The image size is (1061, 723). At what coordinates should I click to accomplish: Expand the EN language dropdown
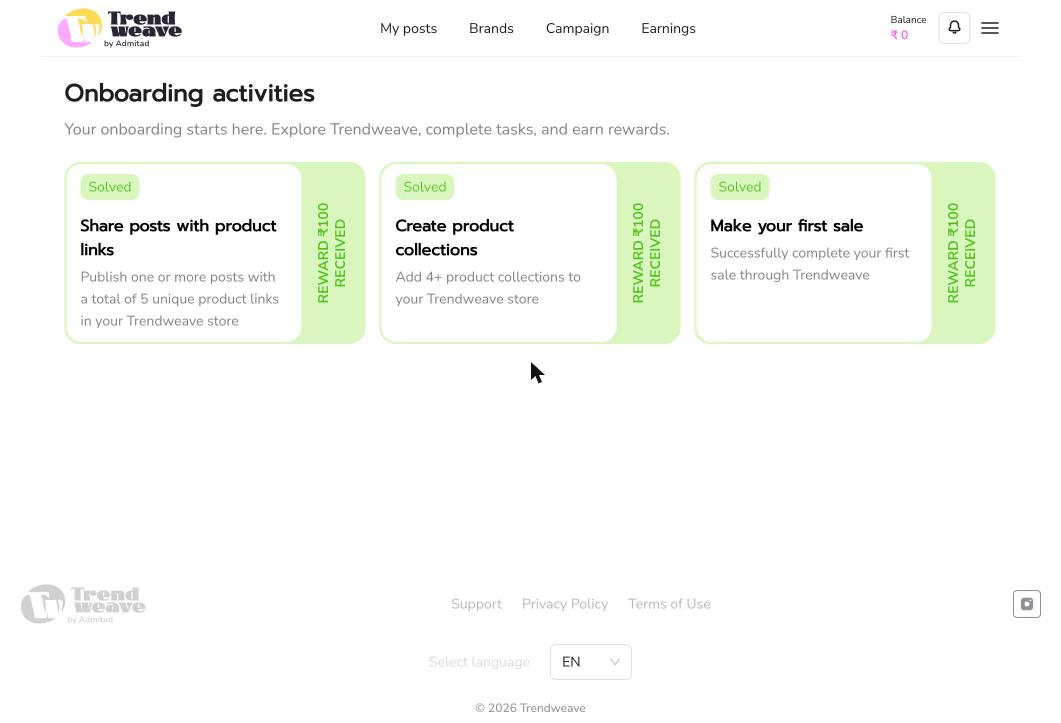(591, 662)
